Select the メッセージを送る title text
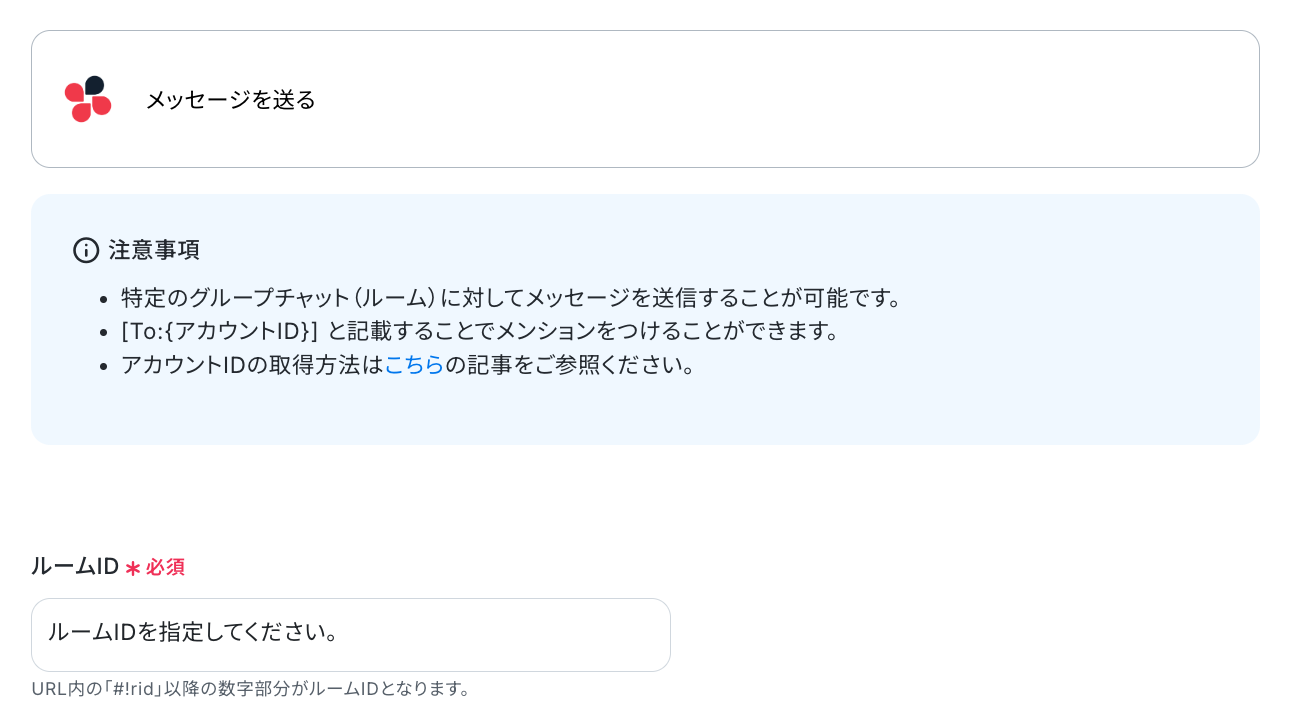The width and height of the screenshot is (1290, 720). click(x=231, y=99)
